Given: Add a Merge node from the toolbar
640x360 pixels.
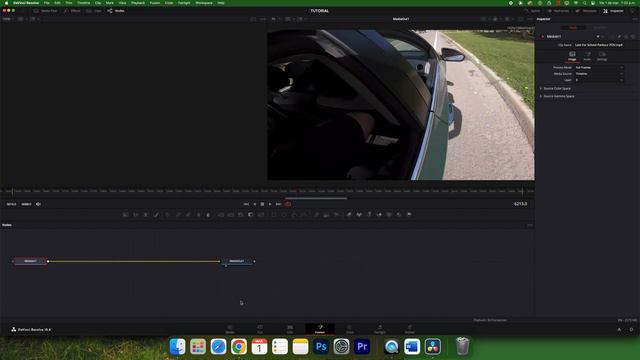Looking at the screenshot, I should click(221, 214).
